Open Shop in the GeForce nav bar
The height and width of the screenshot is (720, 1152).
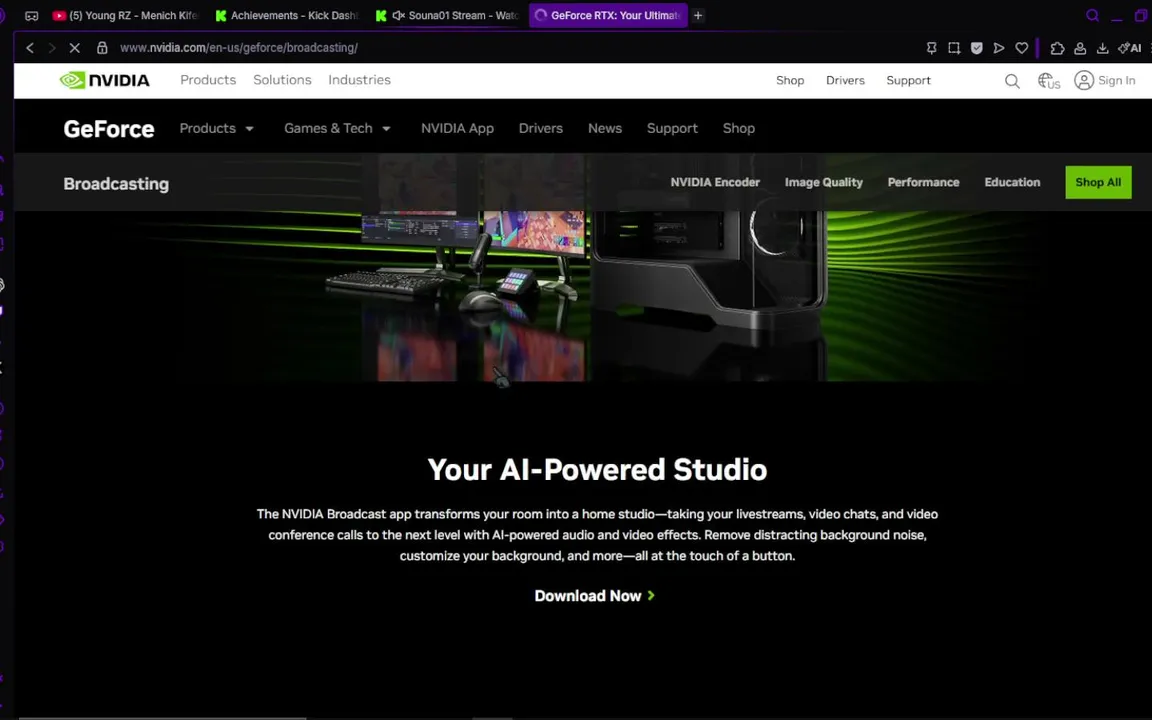tap(738, 128)
